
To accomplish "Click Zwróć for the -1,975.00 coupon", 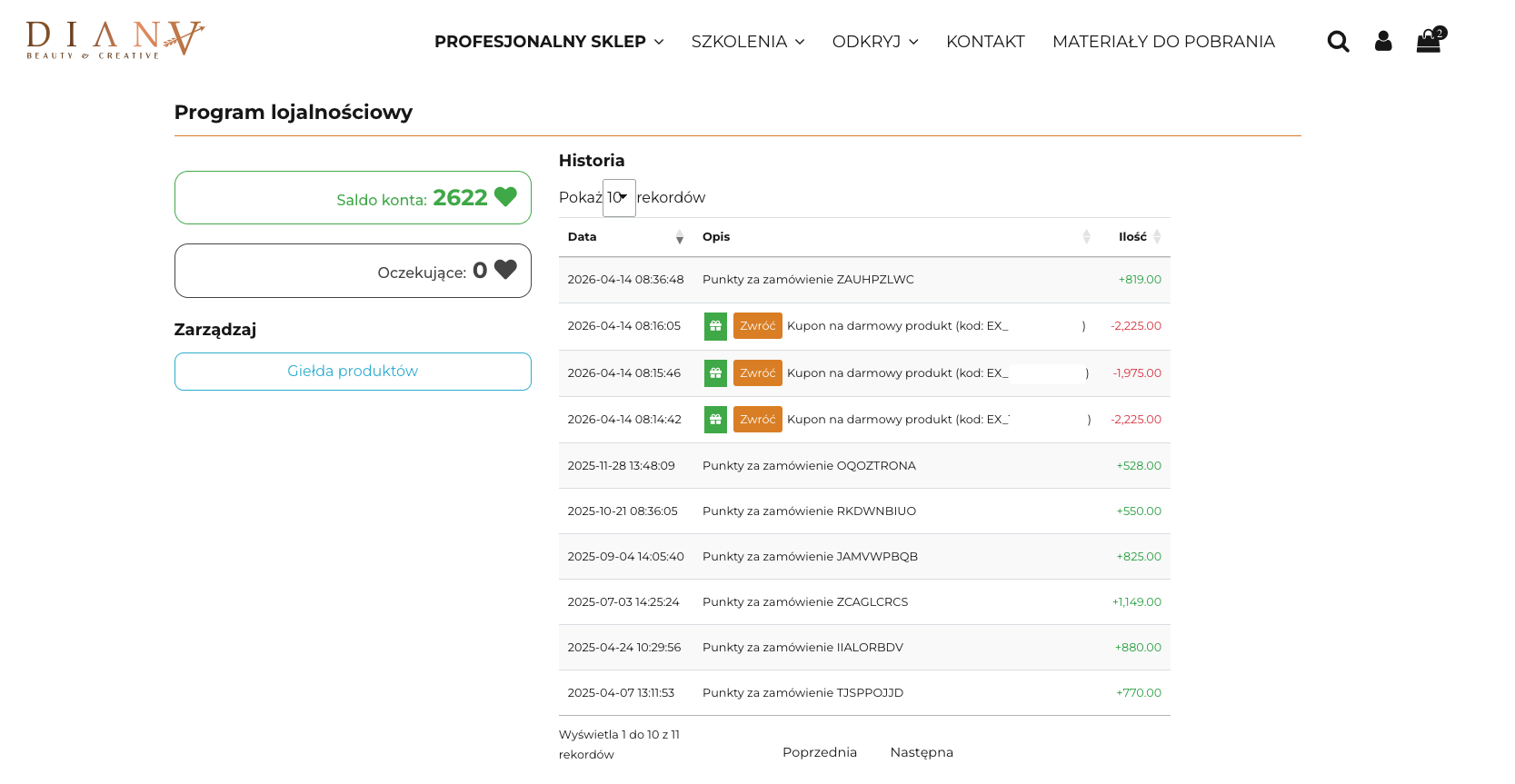I will [758, 373].
